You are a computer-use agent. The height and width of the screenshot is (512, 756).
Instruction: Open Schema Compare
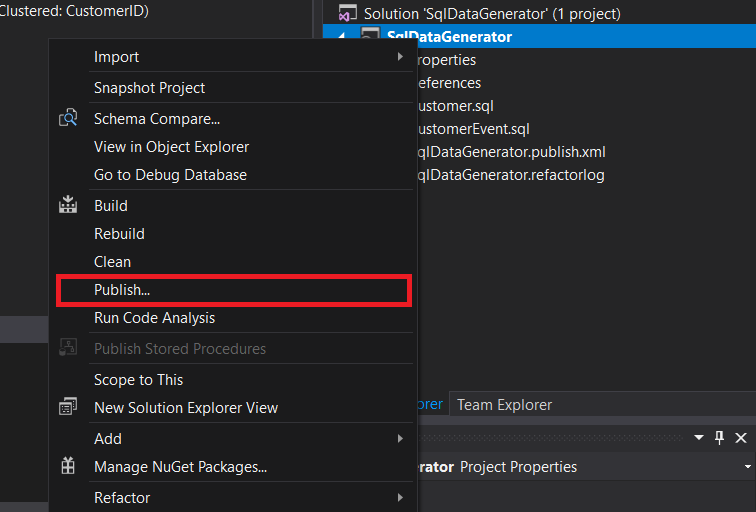coord(234,119)
